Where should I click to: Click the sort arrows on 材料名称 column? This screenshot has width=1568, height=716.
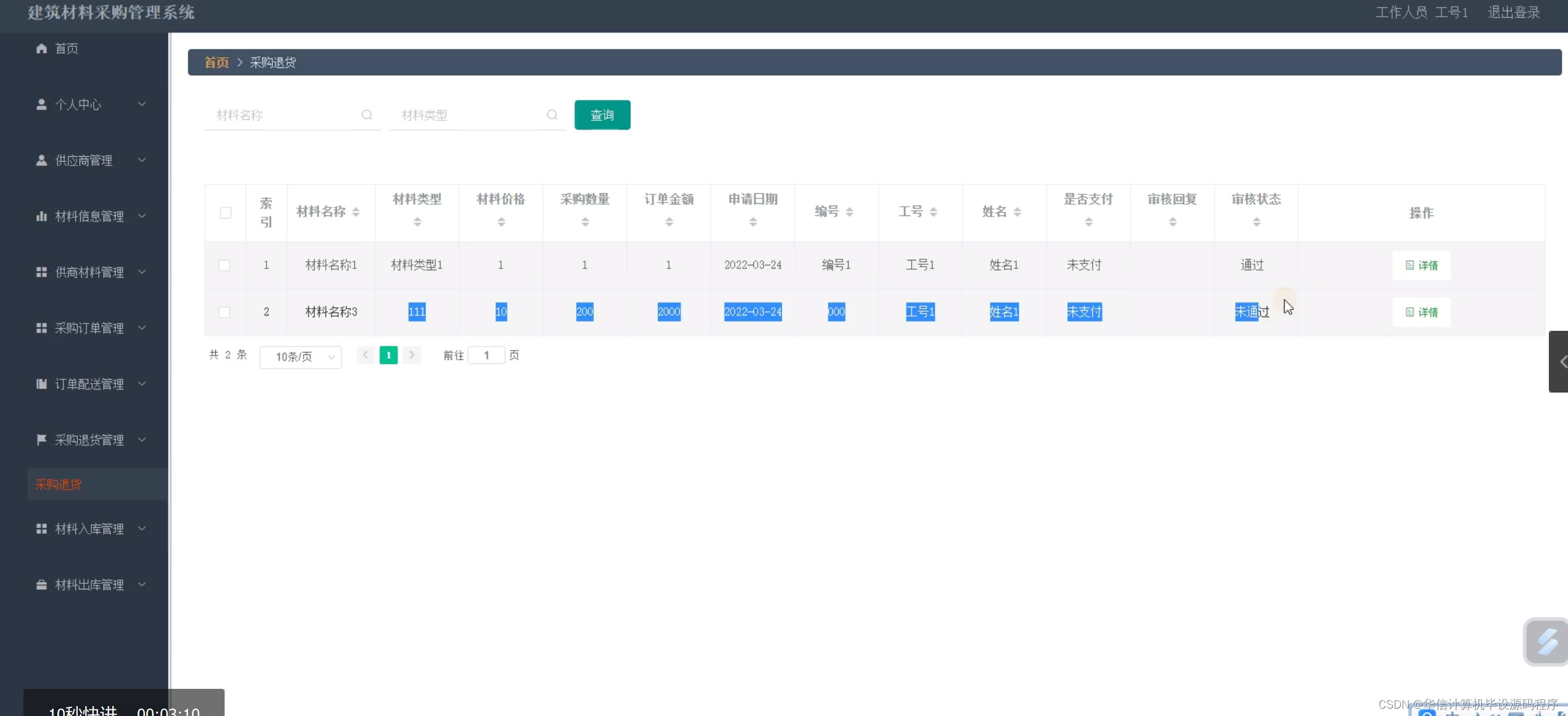click(x=356, y=212)
